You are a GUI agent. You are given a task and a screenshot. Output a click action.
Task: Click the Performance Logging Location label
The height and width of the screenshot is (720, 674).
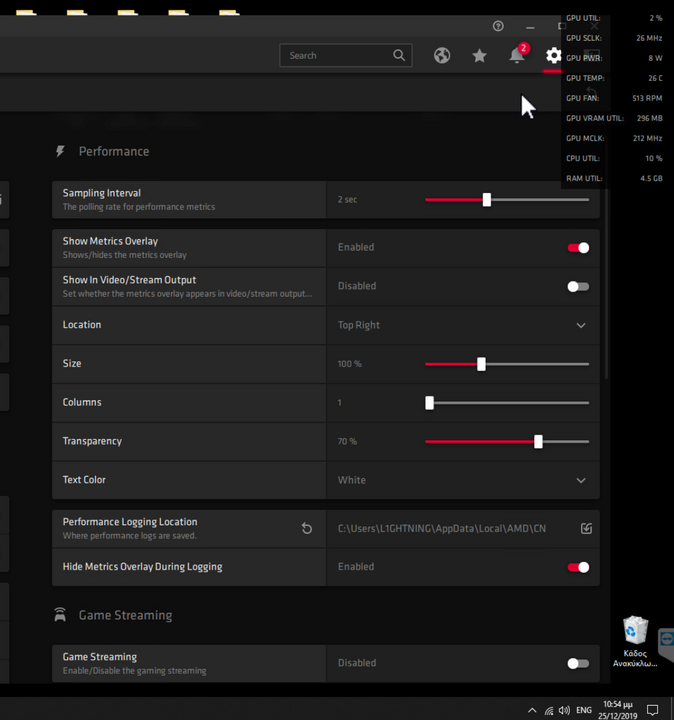pyautogui.click(x=130, y=522)
